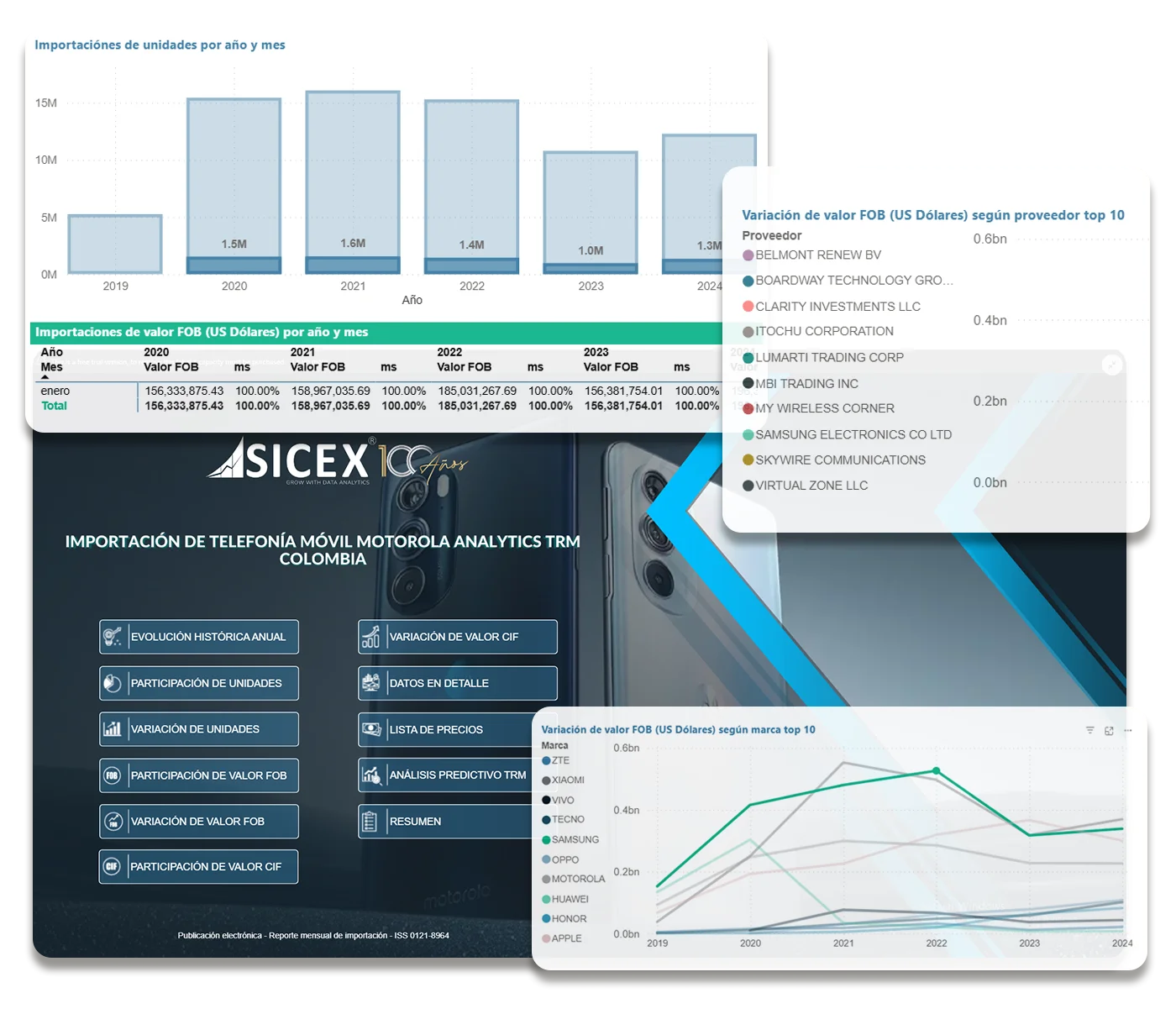The height and width of the screenshot is (1035, 1176).
Task: Click the focus mode icon on the brand chart
Action: click(x=1109, y=731)
